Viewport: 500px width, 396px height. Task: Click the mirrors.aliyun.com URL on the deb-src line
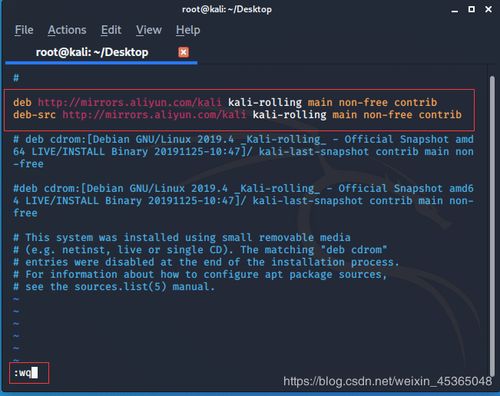154,114
